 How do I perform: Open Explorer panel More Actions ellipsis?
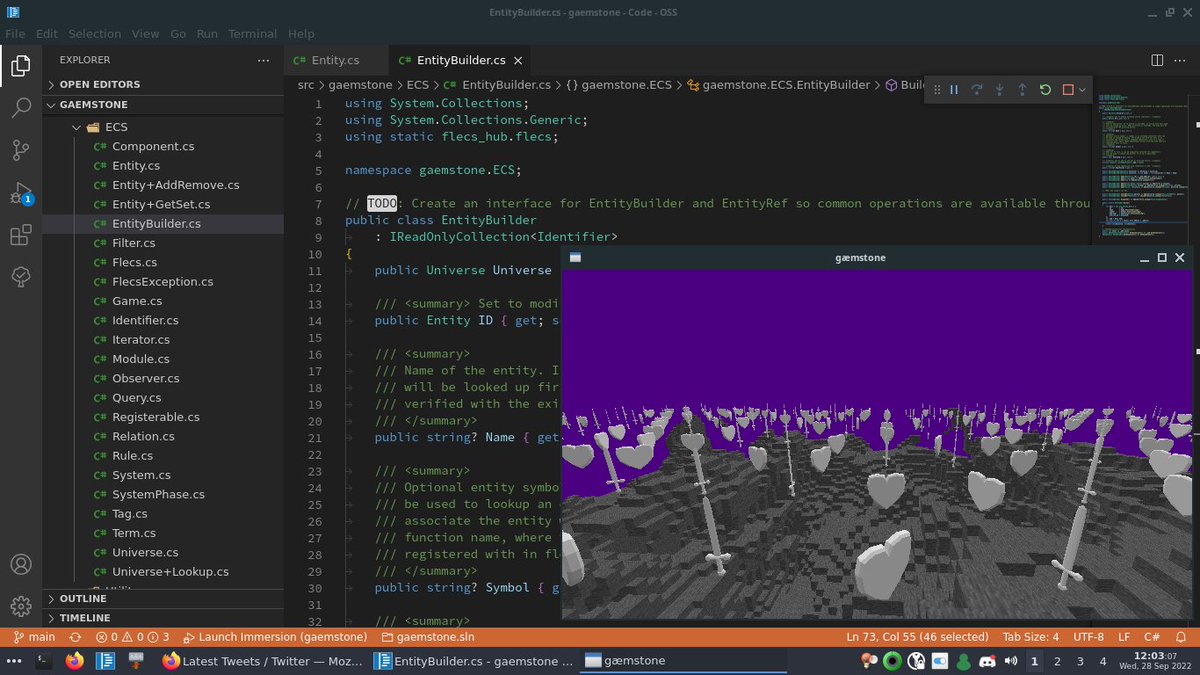[x=264, y=60]
